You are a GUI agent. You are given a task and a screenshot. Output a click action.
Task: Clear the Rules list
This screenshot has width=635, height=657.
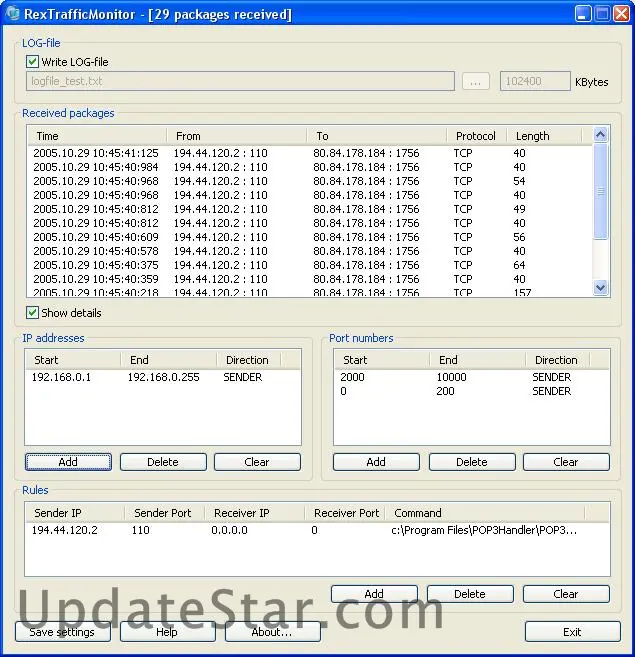tap(565, 593)
